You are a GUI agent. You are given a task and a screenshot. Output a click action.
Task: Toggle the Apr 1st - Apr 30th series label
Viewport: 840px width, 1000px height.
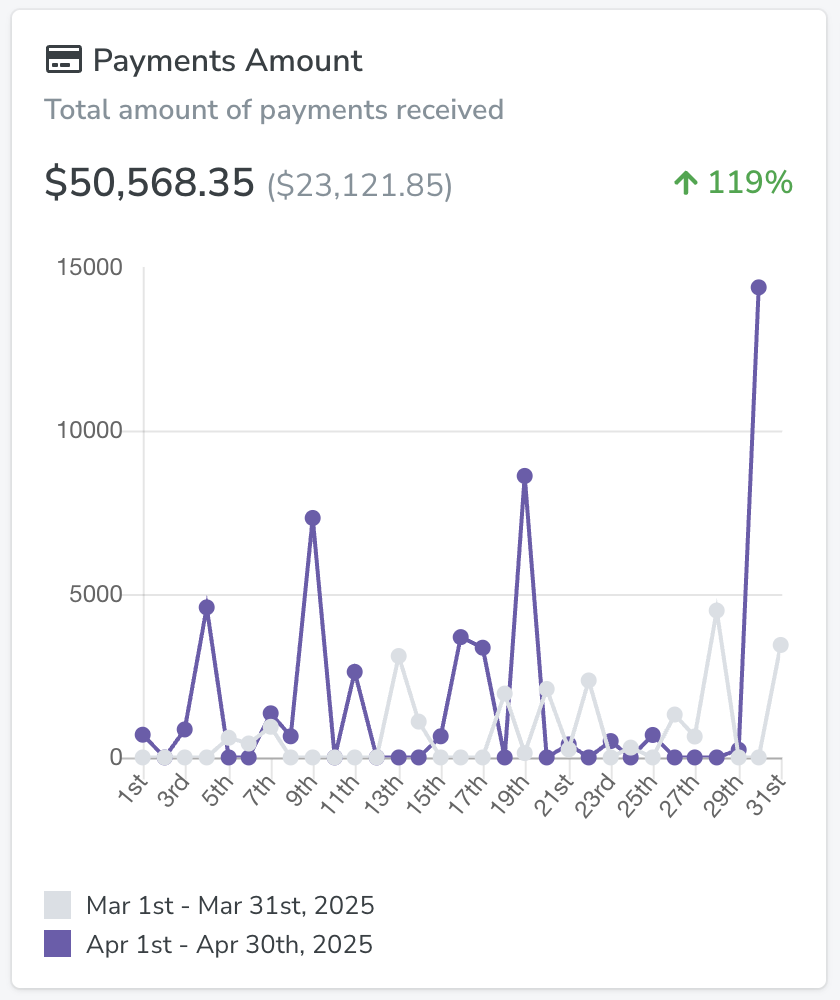(x=229, y=944)
